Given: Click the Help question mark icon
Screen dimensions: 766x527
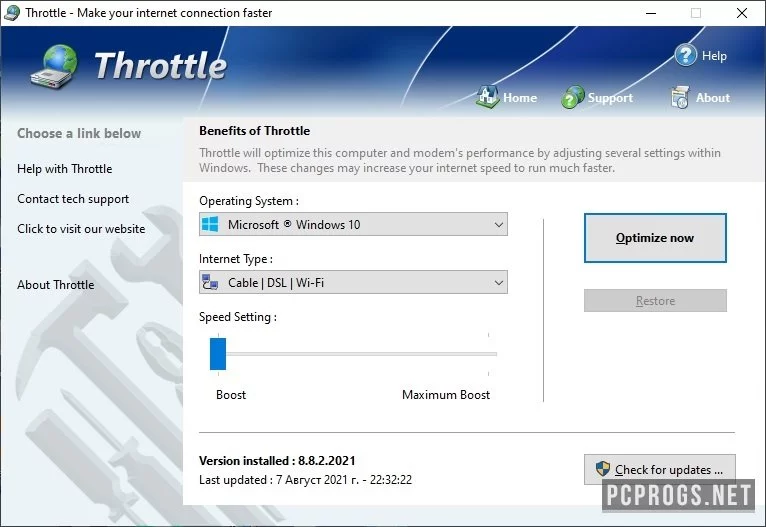Looking at the screenshot, I should [x=685, y=55].
